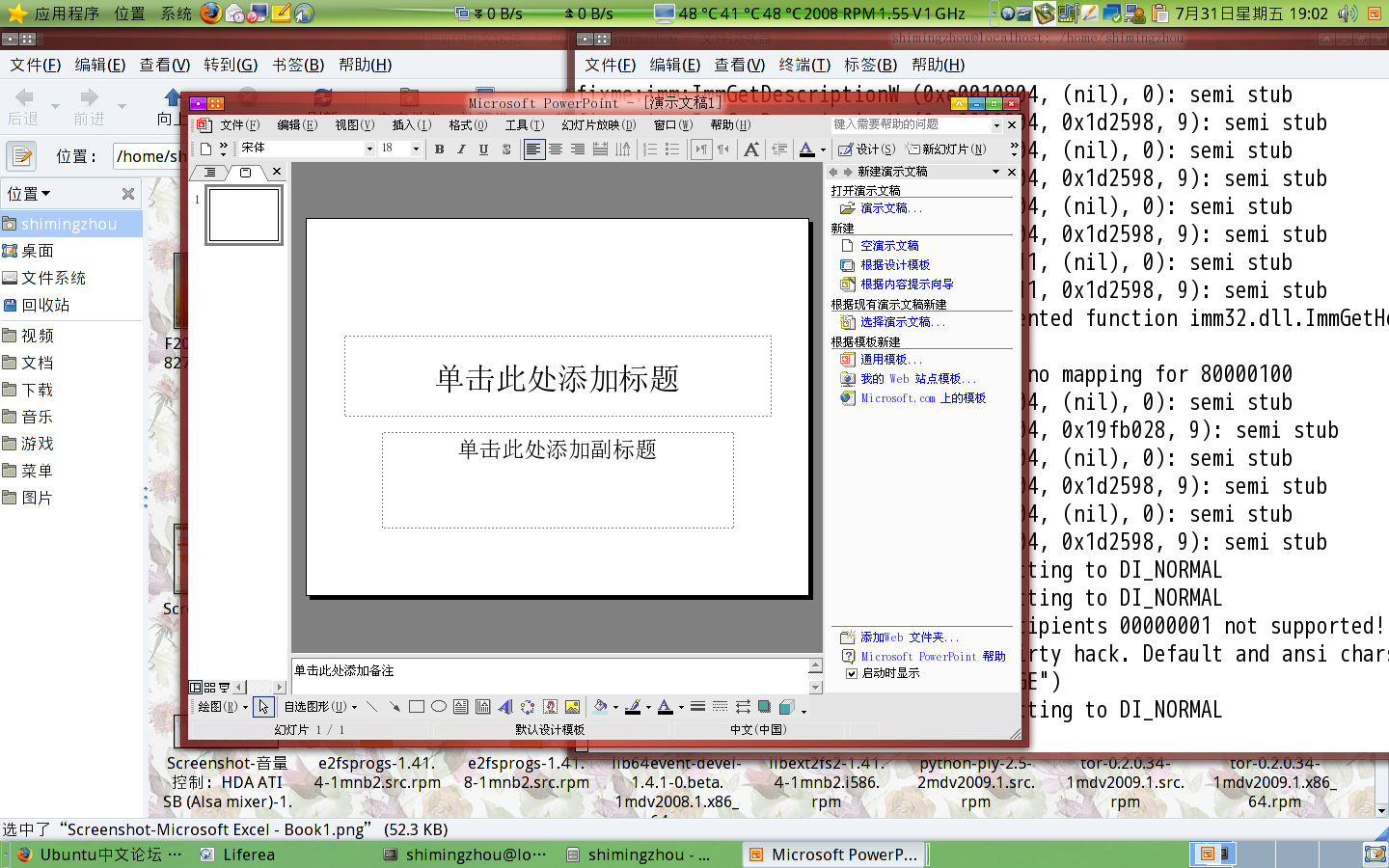This screenshot has width=1389, height=868.
Task: Toggle Center alignment
Action: tap(556, 149)
